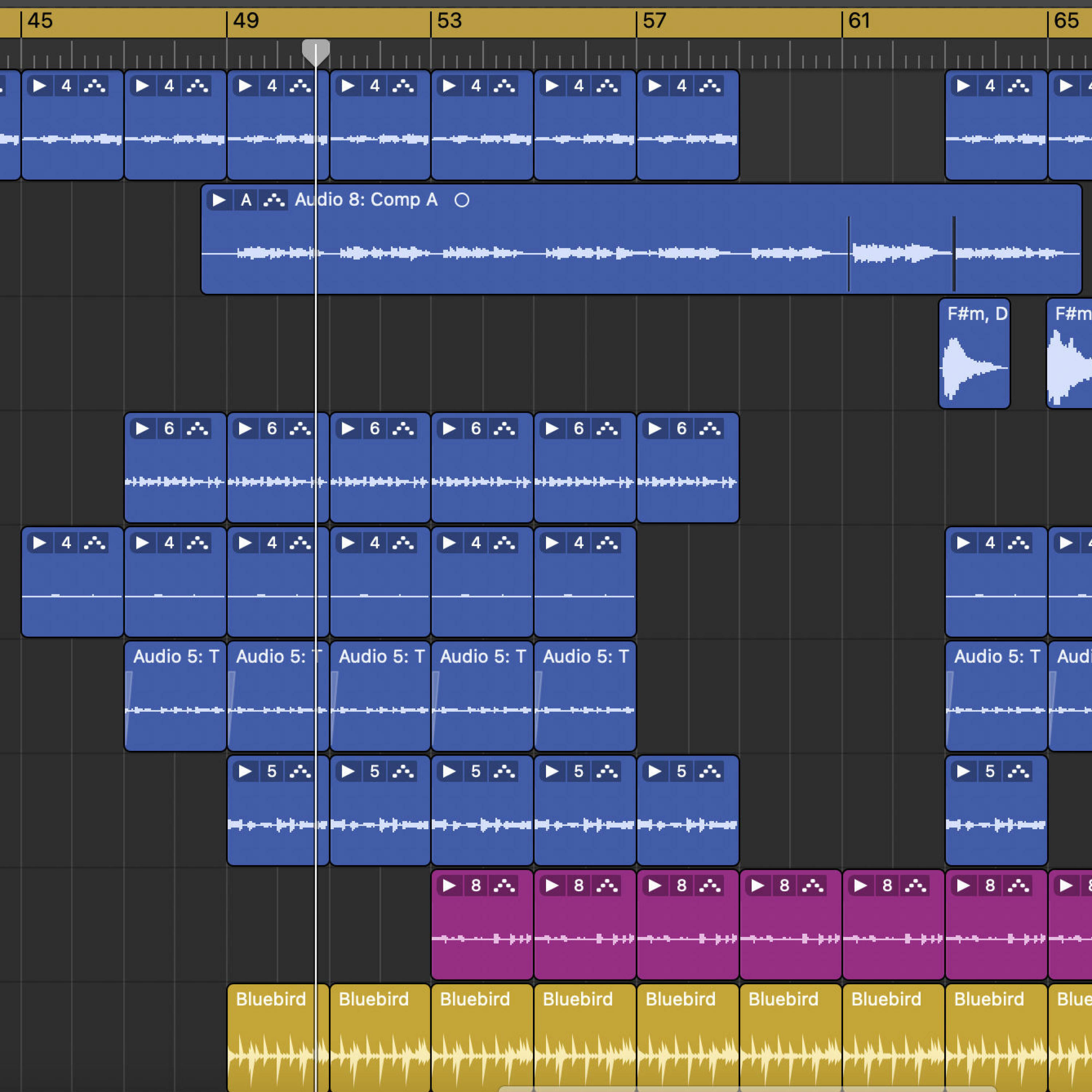Click bar 61 in the ruler
This screenshot has width=1092, height=1092.
860,21
